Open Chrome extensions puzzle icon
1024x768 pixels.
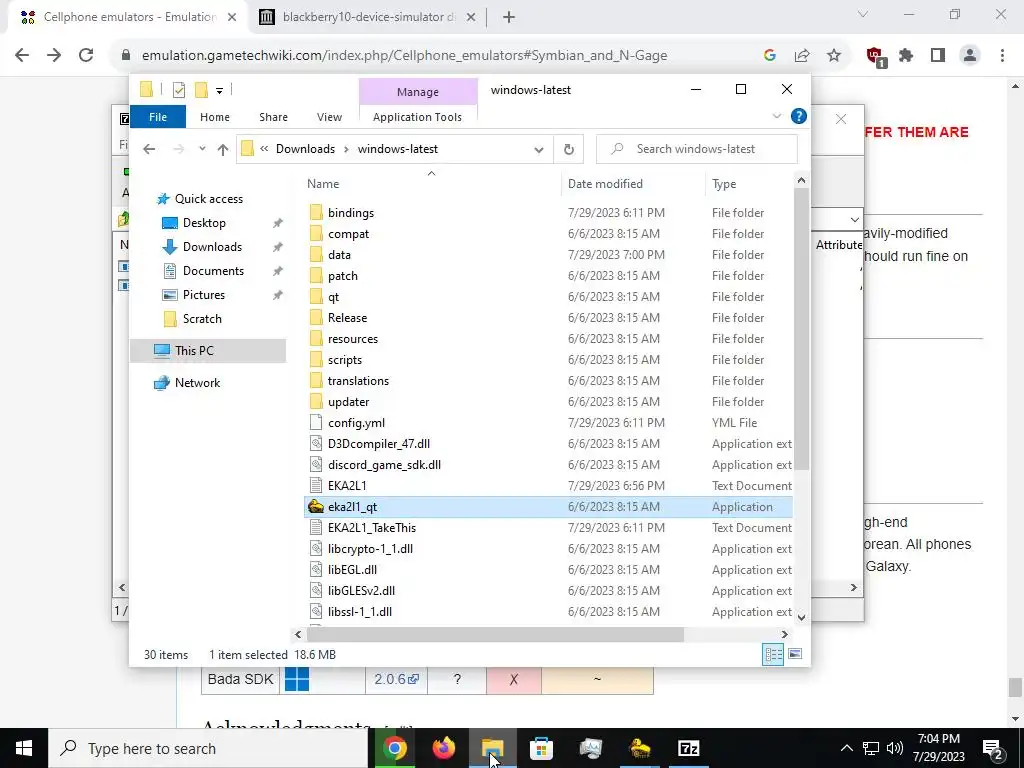(906, 56)
